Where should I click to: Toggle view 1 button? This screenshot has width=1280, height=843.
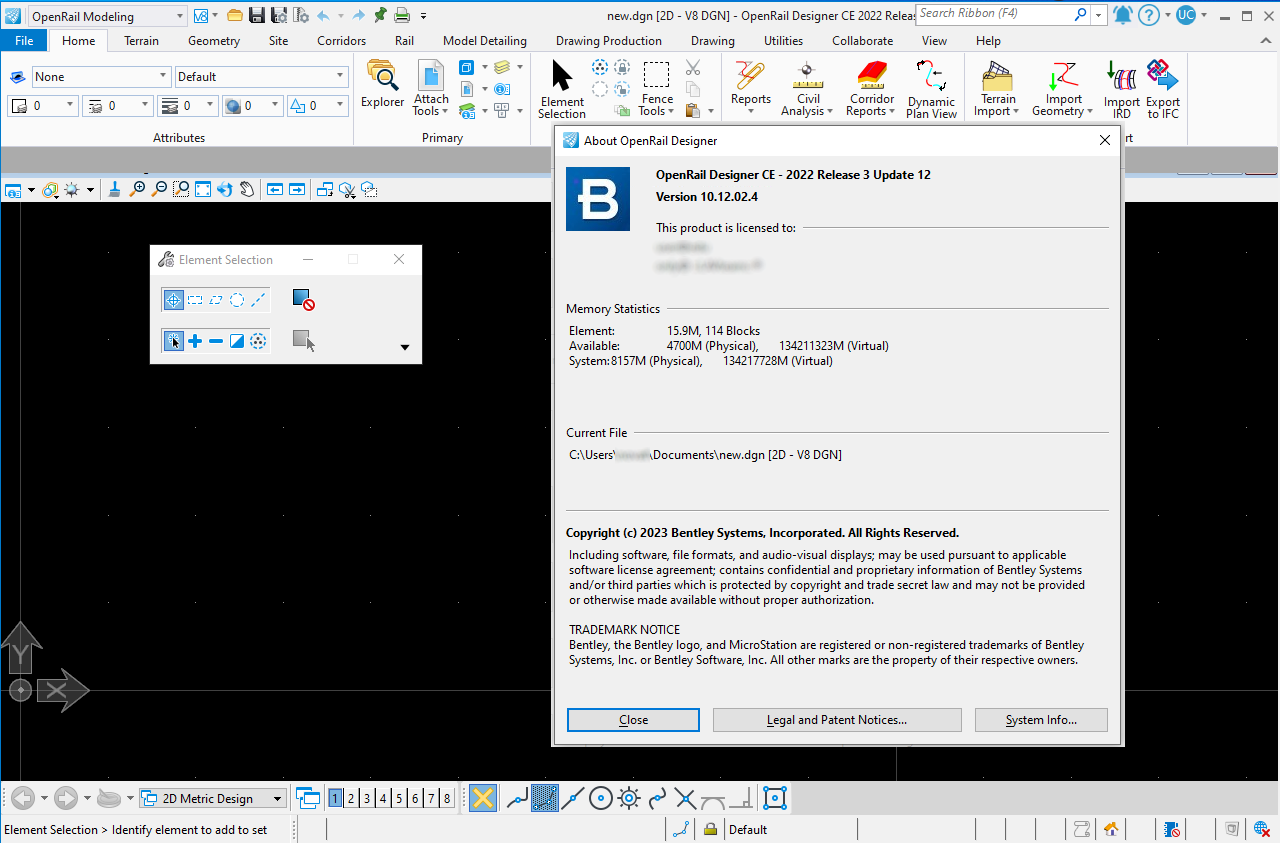click(x=335, y=798)
